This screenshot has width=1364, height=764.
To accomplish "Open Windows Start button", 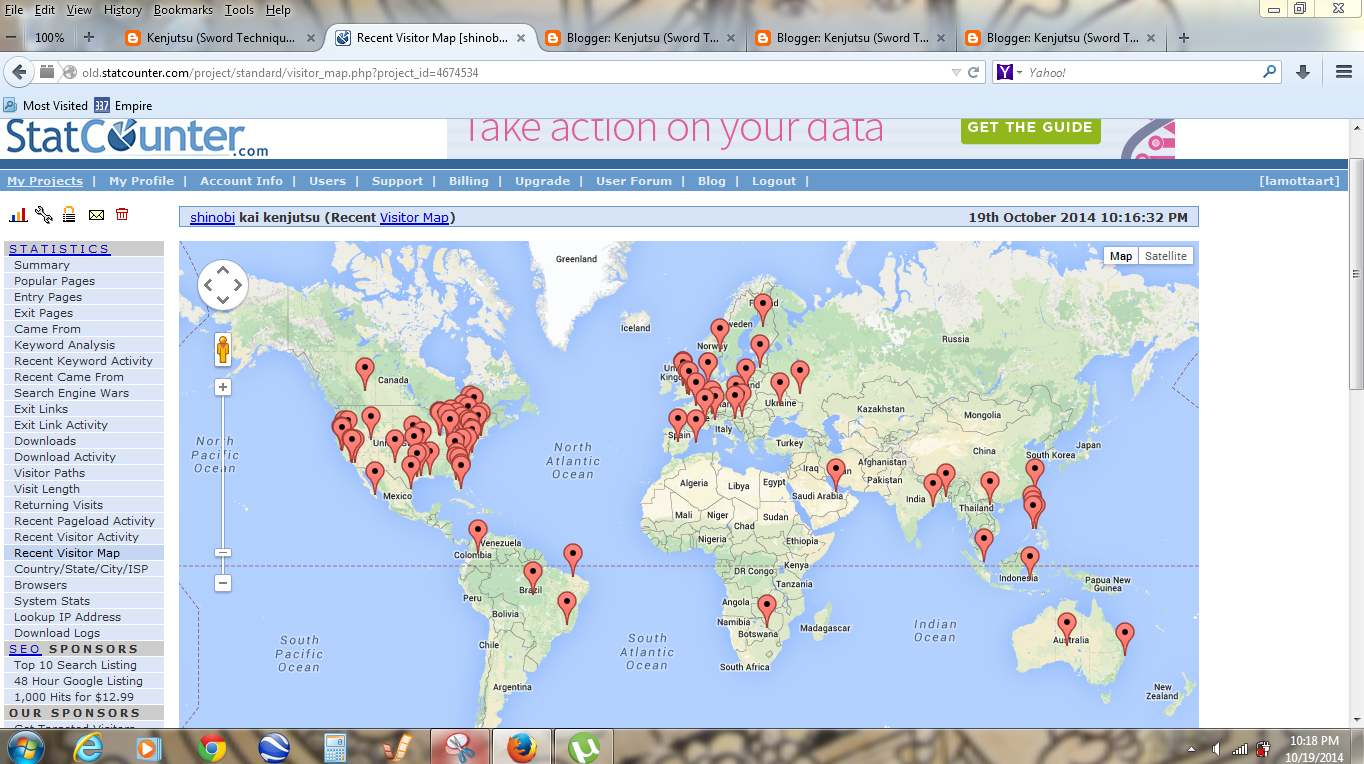I will coord(25,747).
